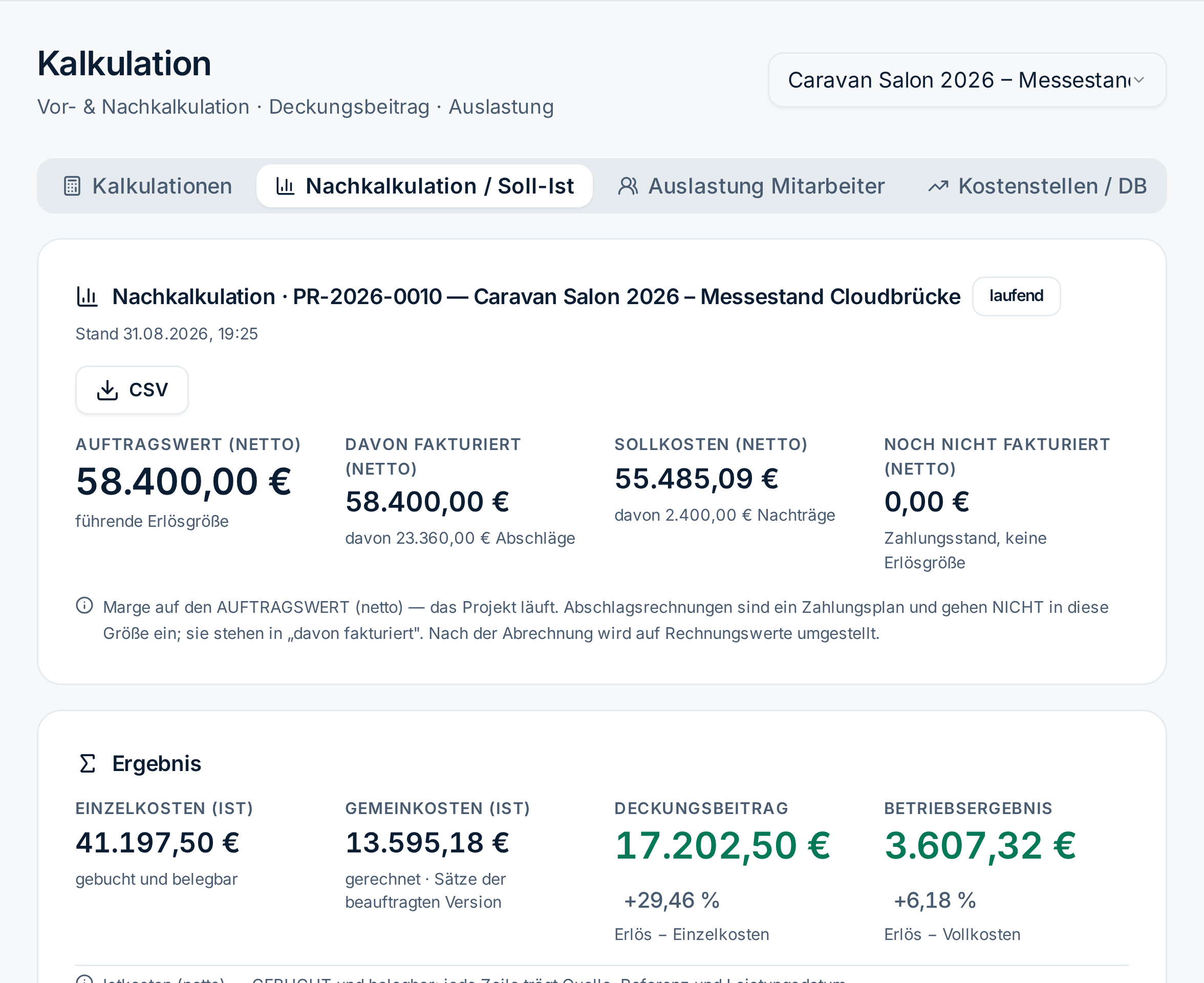
Task: Click the 'Noch nicht fakturiert' value 0,00 €
Action: tap(927, 501)
